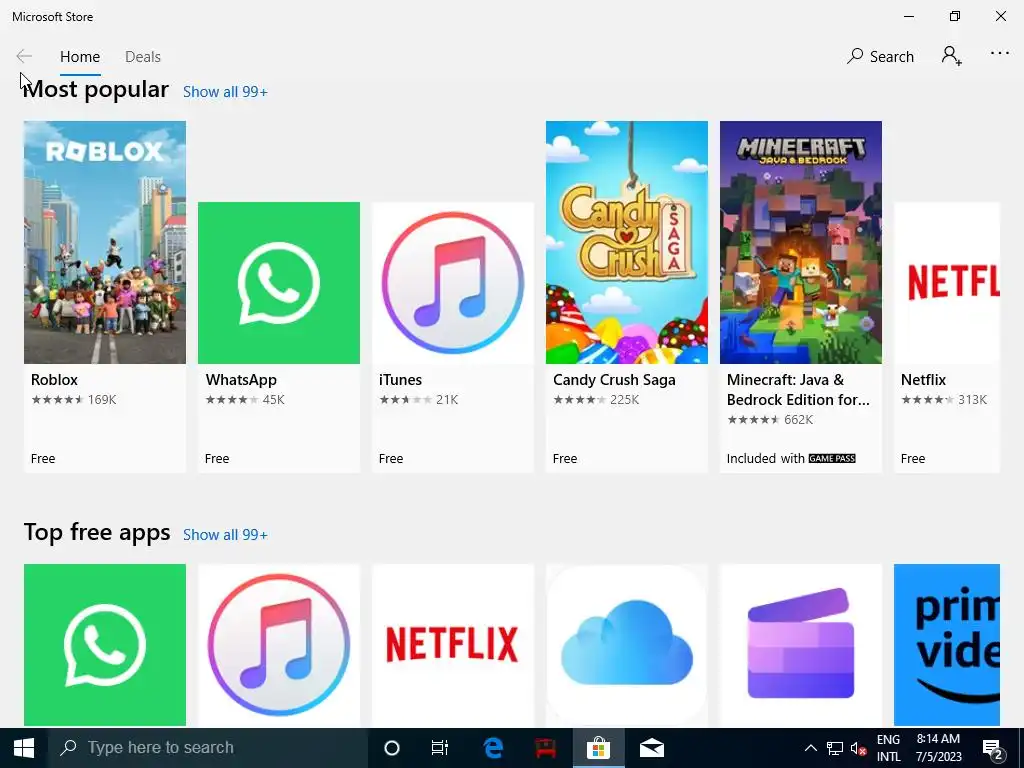Screen dimensions: 1024x768
Task: Click Candy Crush 225K rating
Action: tap(596, 400)
